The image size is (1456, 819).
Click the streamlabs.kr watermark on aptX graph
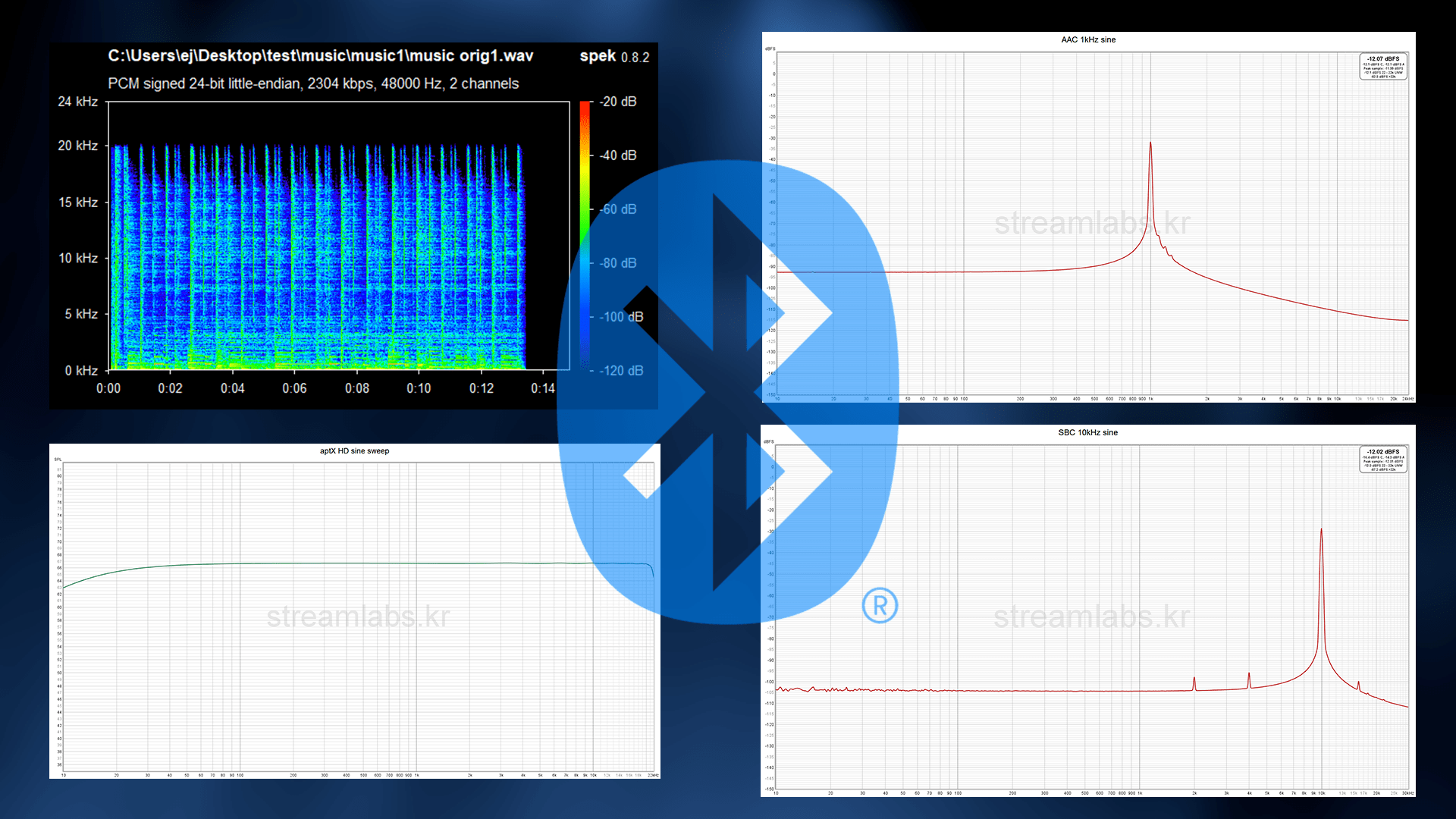[x=358, y=617]
